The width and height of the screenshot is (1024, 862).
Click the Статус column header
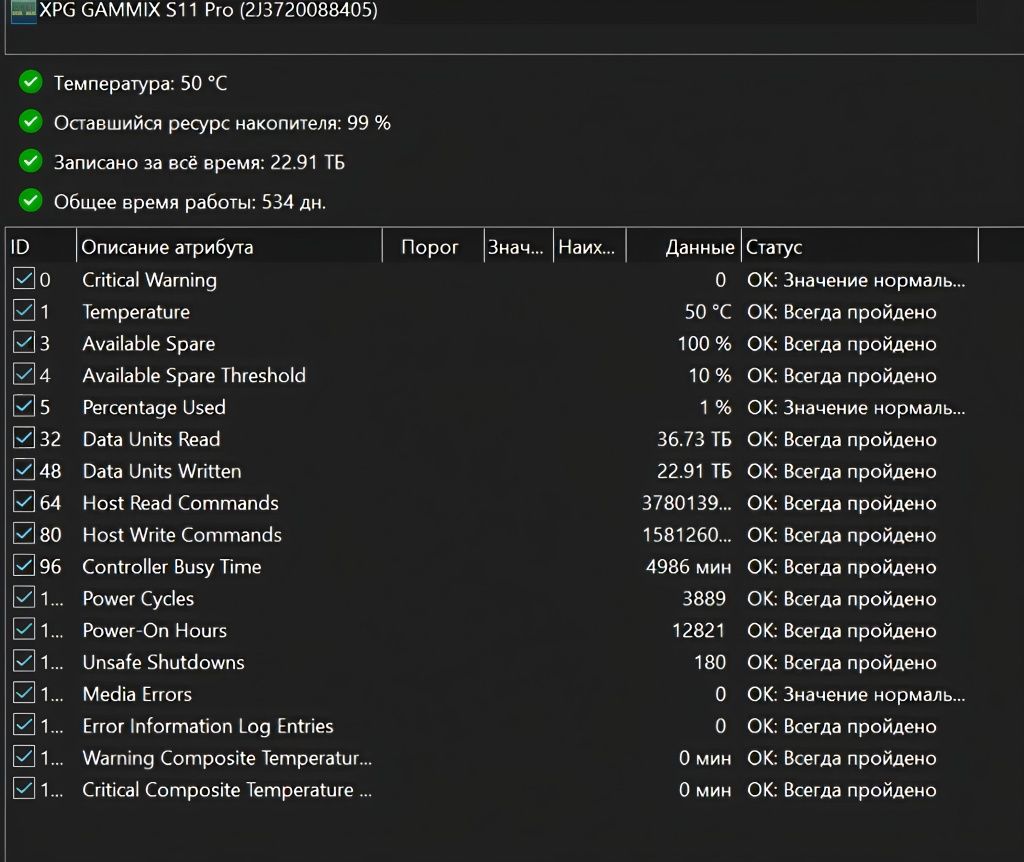pos(860,246)
